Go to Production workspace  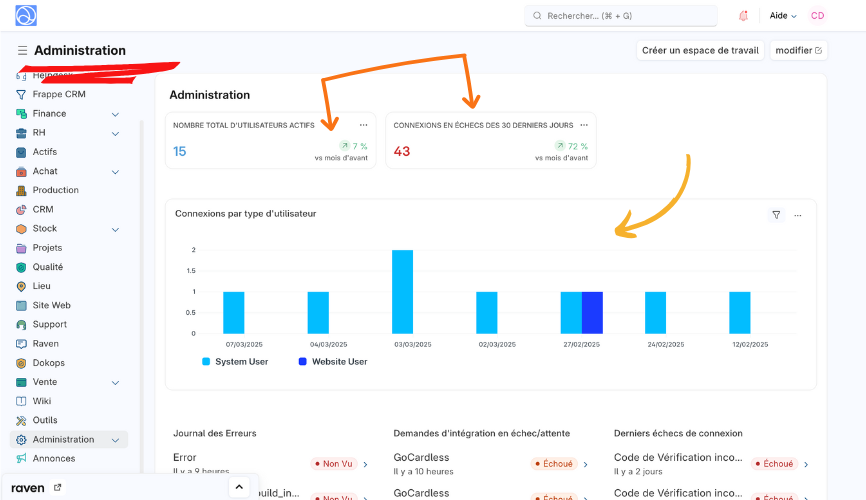(x=55, y=190)
